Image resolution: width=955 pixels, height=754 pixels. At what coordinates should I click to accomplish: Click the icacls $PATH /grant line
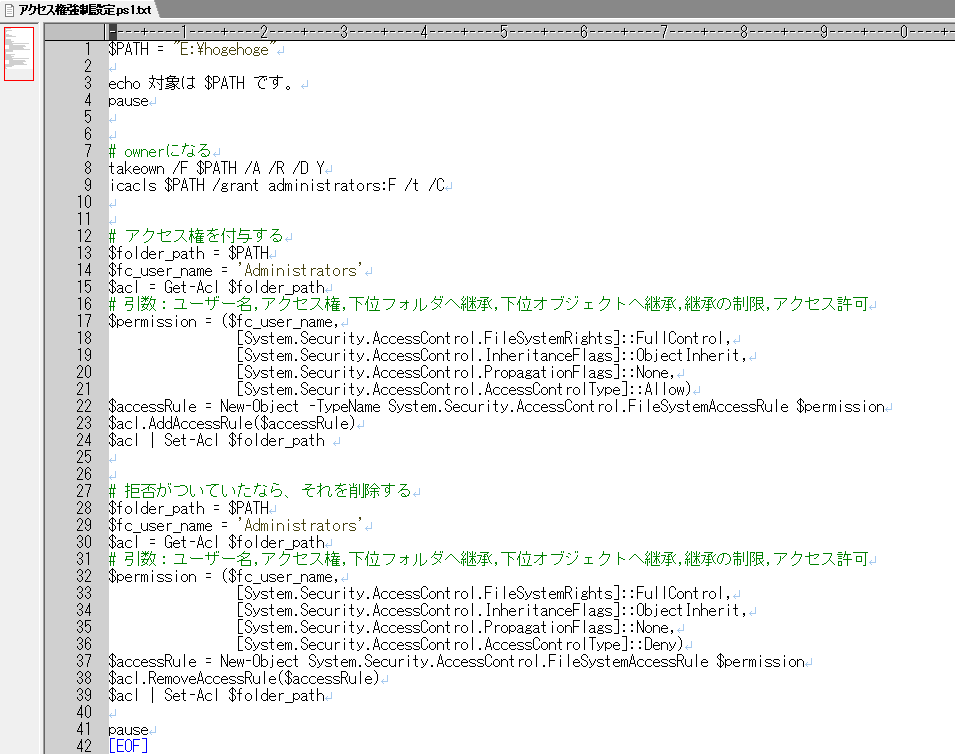[x=277, y=185]
